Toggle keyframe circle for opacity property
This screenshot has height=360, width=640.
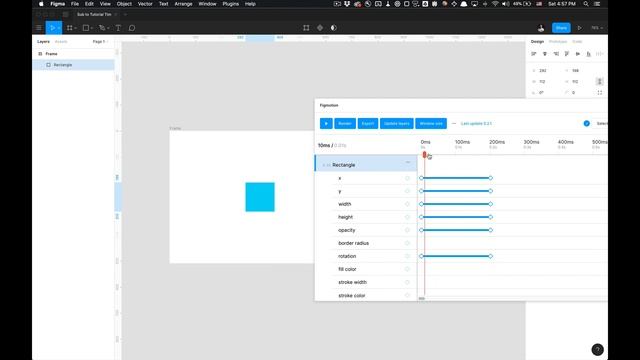click(x=407, y=230)
